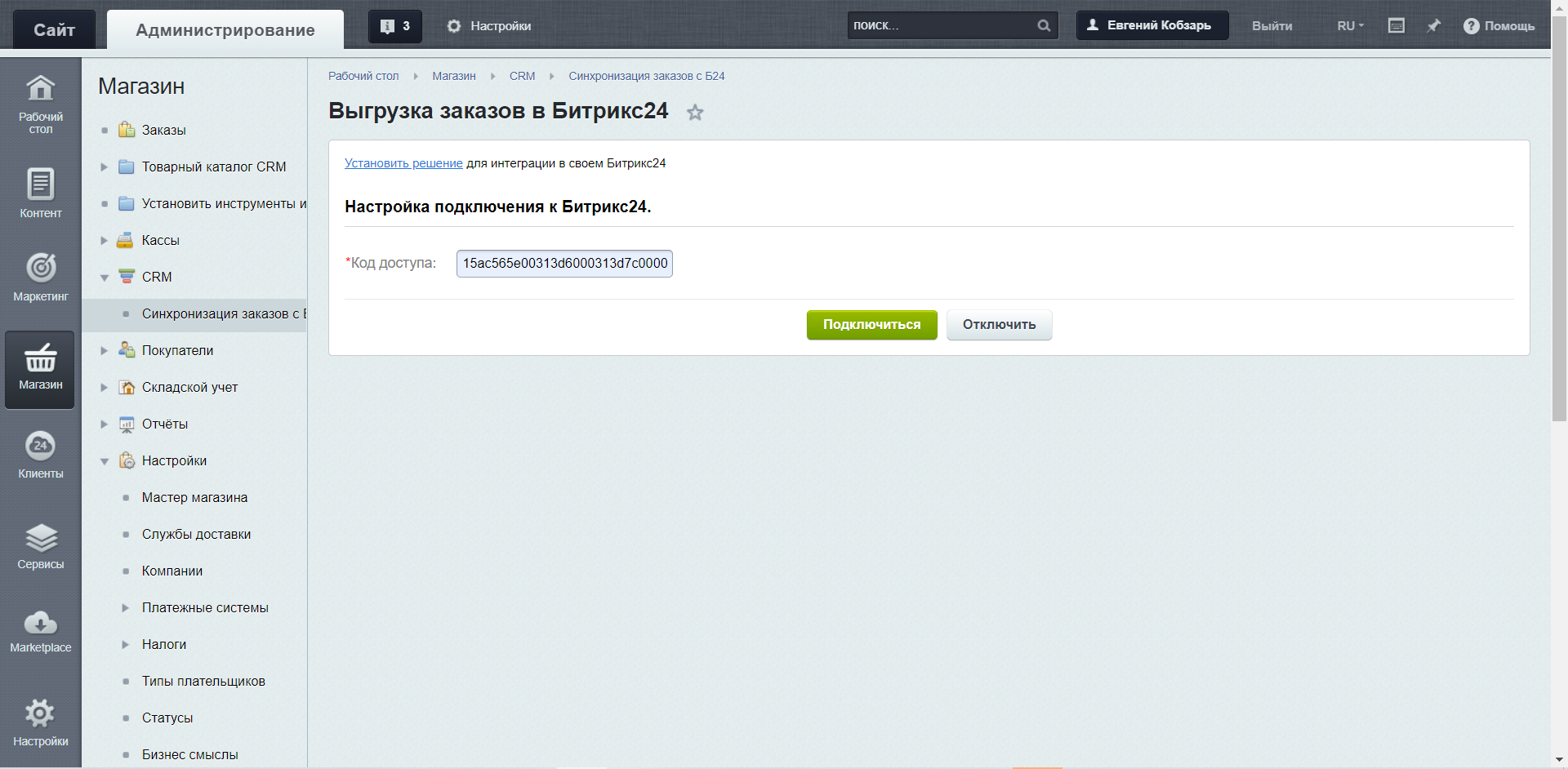Go to CRM breadcrumb
1568x769 pixels.
point(523,76)
